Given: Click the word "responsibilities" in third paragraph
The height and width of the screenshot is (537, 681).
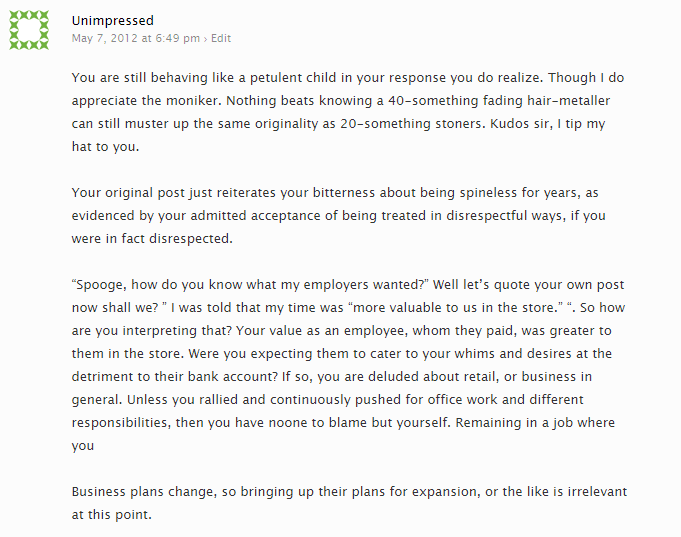Looking at the screenshot, I should pyautogui.click(x=122, y=423).
